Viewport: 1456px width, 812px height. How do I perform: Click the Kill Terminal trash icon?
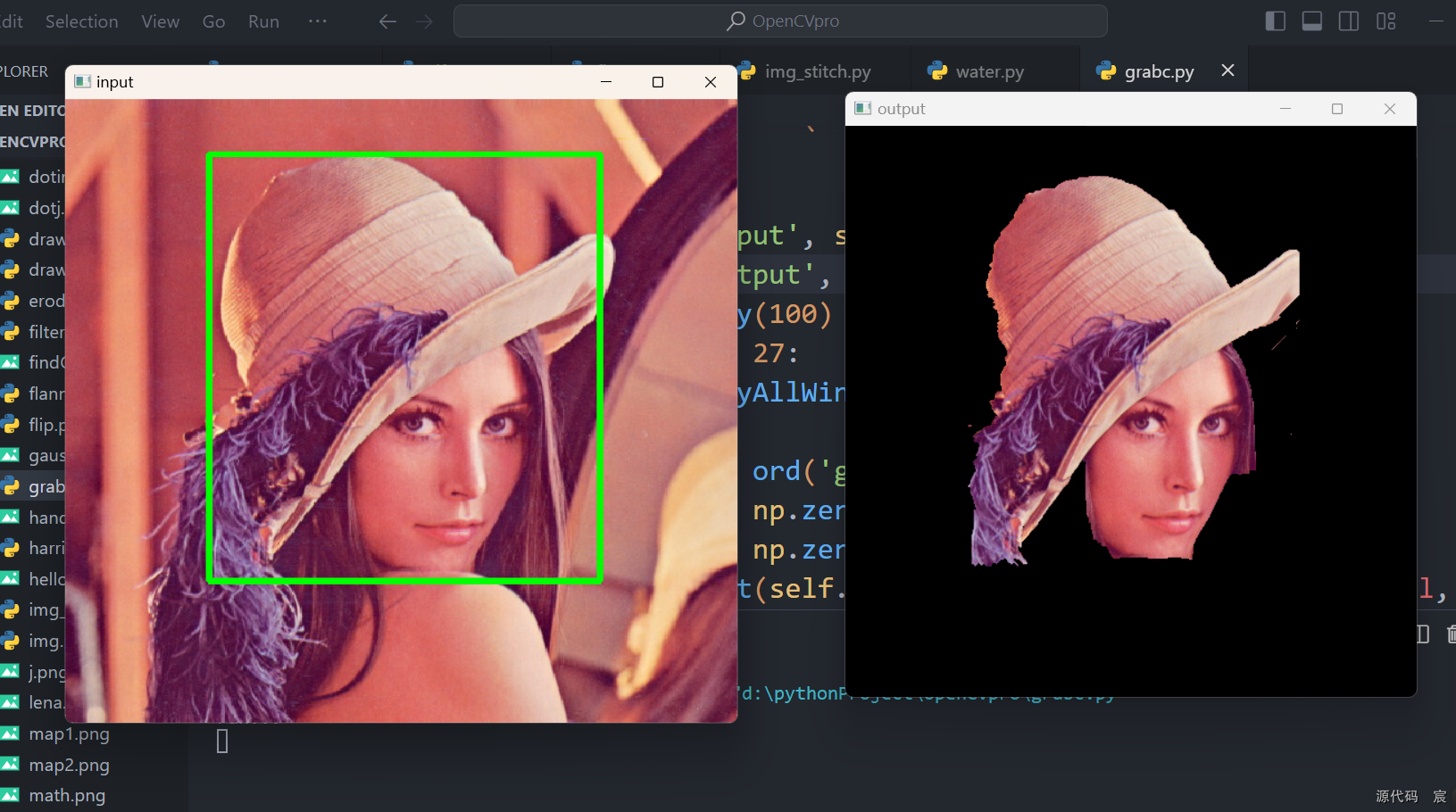(x=1452, y=634)
